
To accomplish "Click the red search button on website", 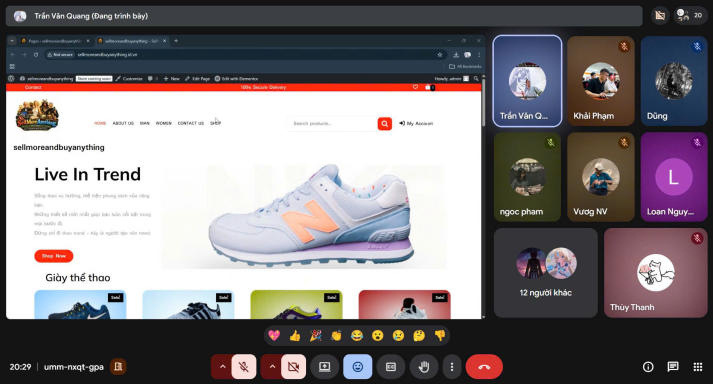I will (385, 123).
